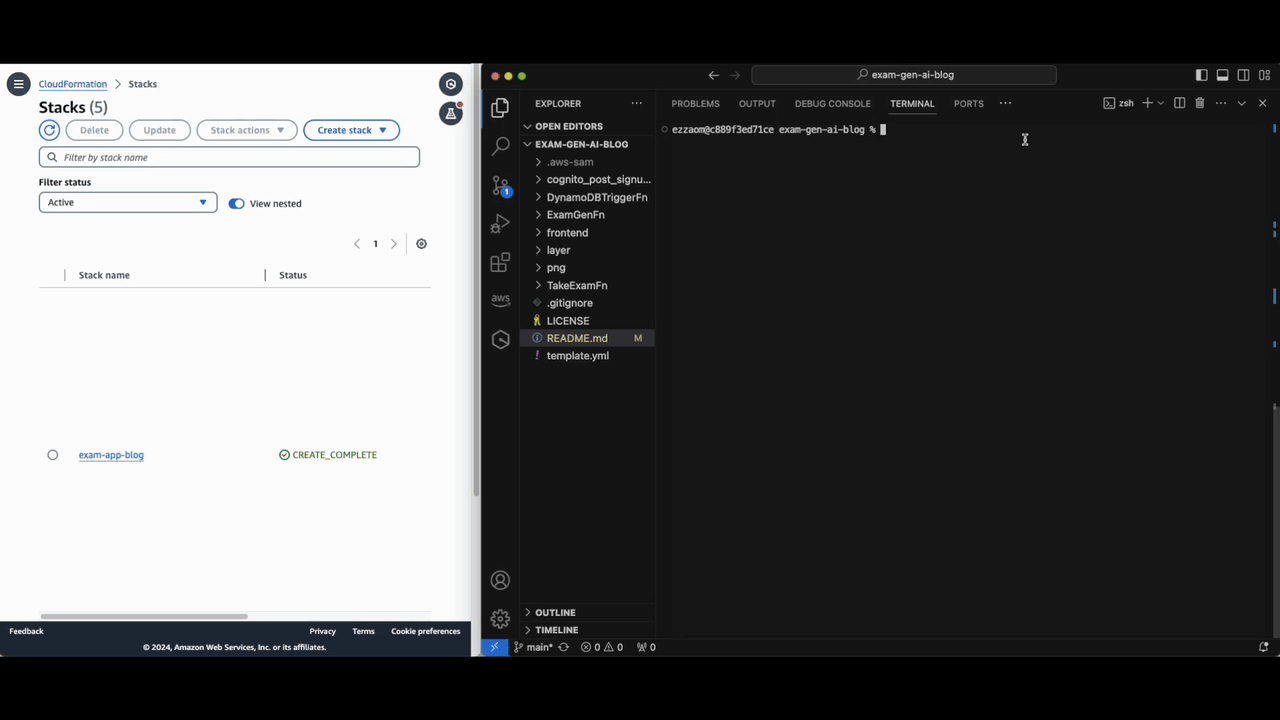Open the Manage gear in VS Code activity bar

(501, 619)
